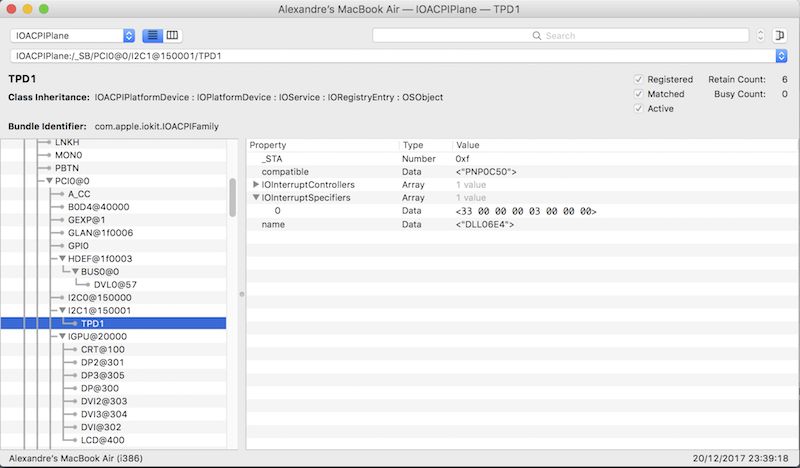Switch to the list view icon
Image resolution: width=800 pixels, height=468 pixels.
[153, 35]
